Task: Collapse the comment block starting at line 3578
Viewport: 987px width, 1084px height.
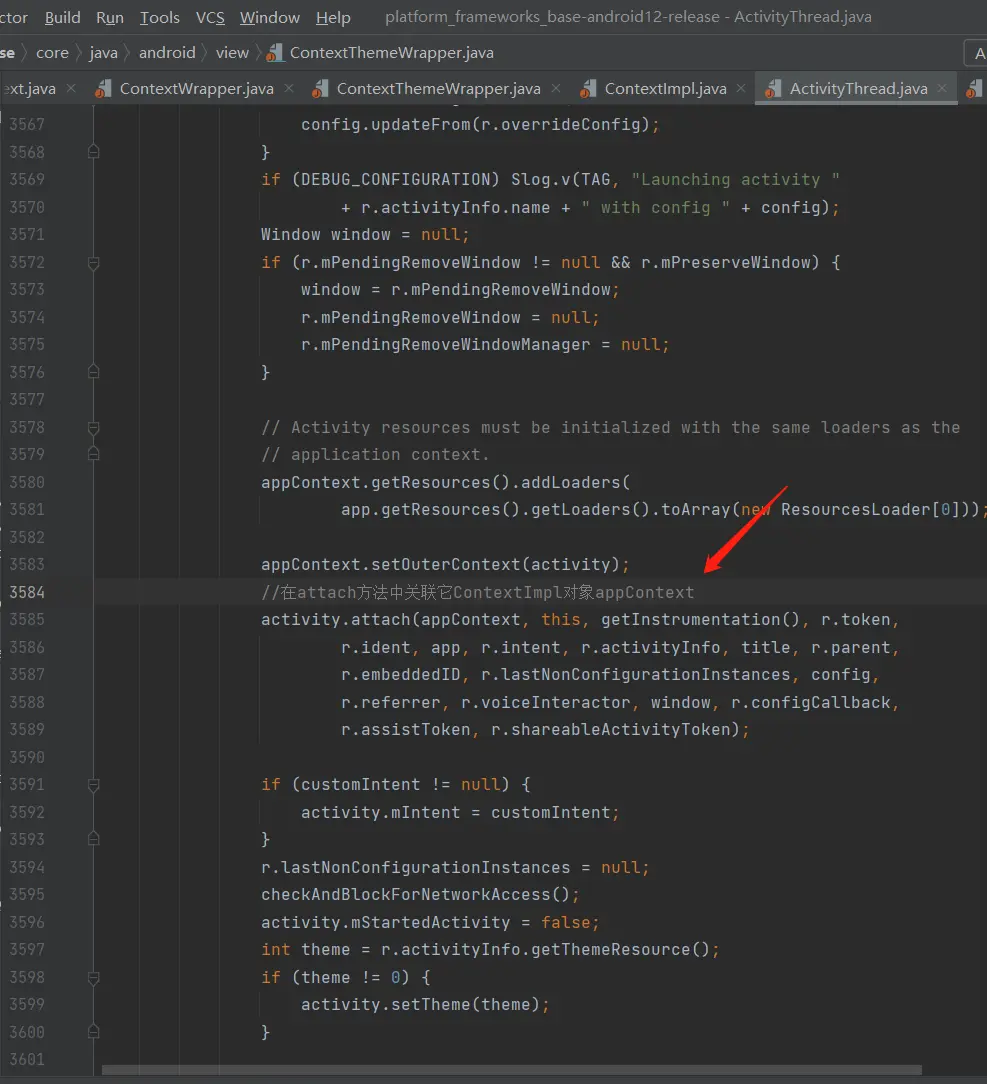Action: (x=93, y=428)
